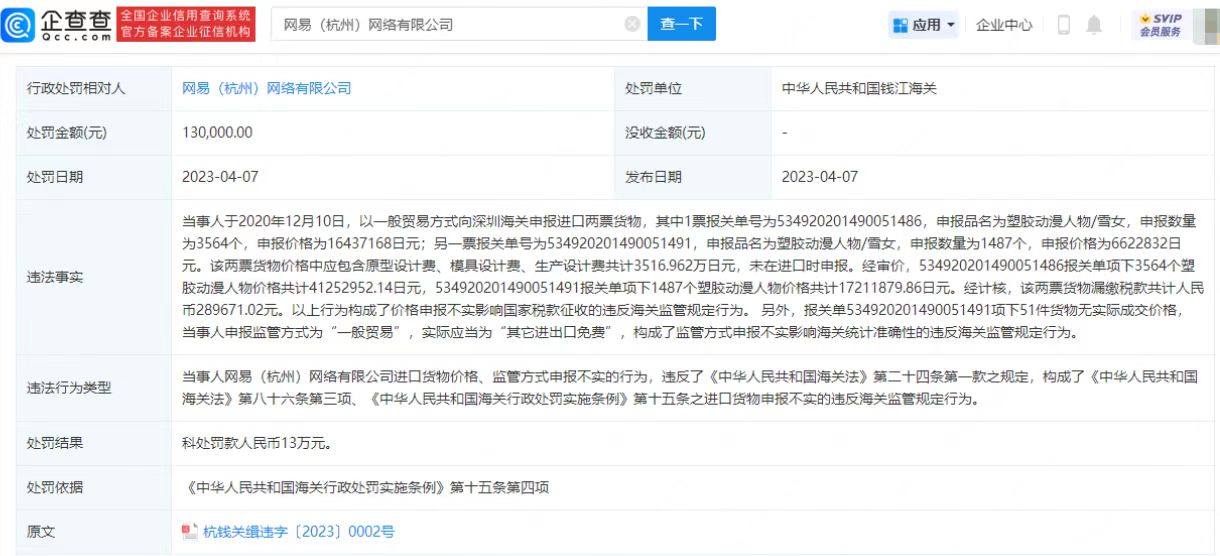Open original document 杭钱关缉违字〔2023〕0002号
The width and height of the screenshot is (1220, 556).
tap(298, 532)
